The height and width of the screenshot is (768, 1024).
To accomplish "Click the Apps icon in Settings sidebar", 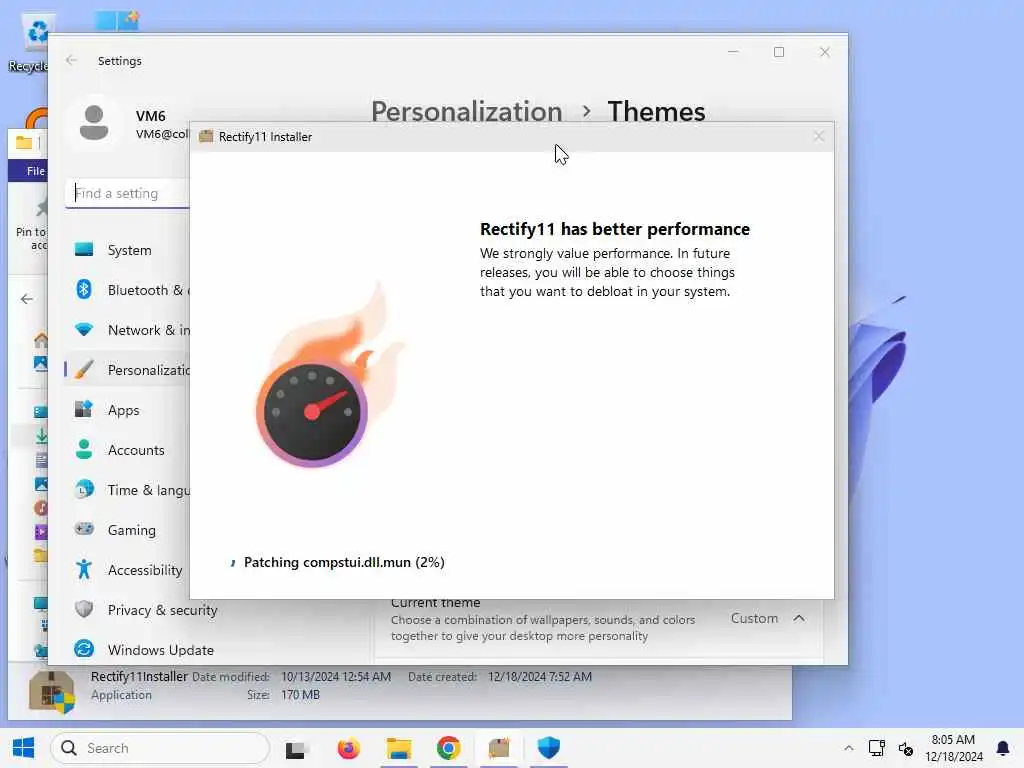I will click(x=84, y=409).
